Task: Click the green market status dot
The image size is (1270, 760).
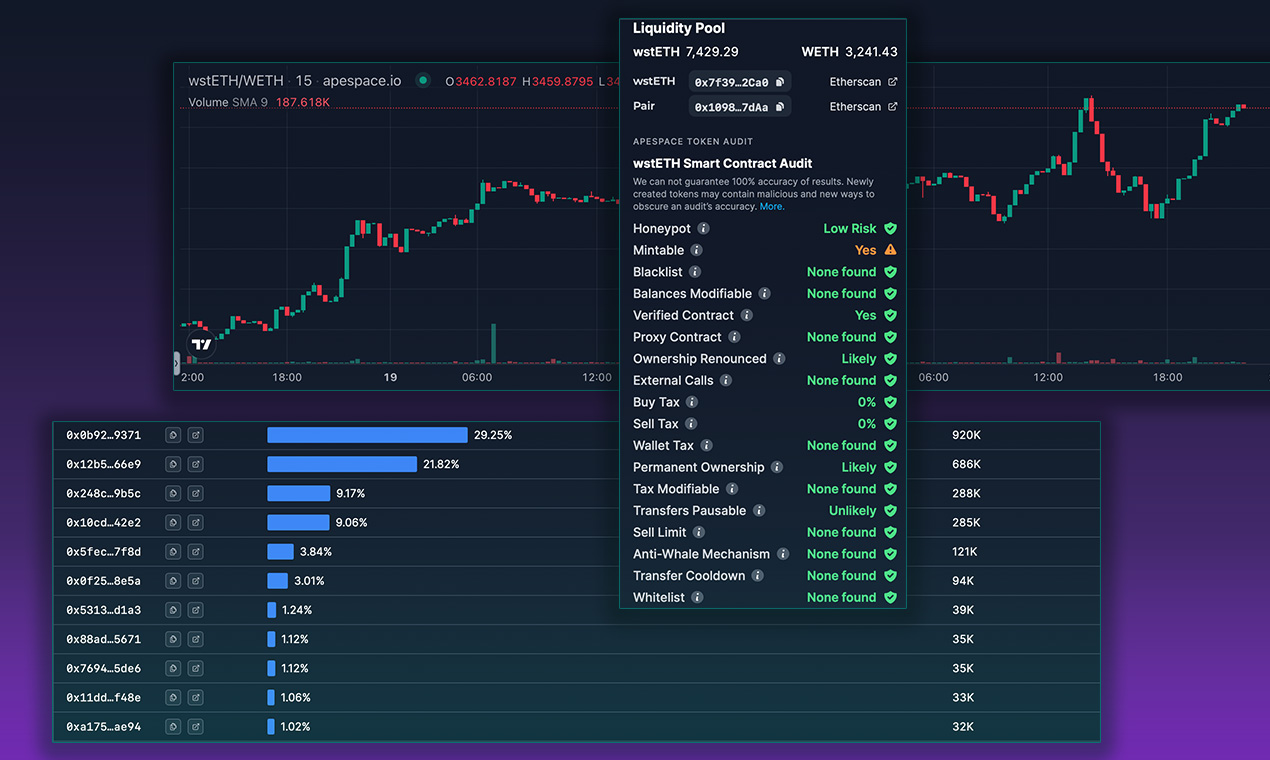Action: (423, 81)
